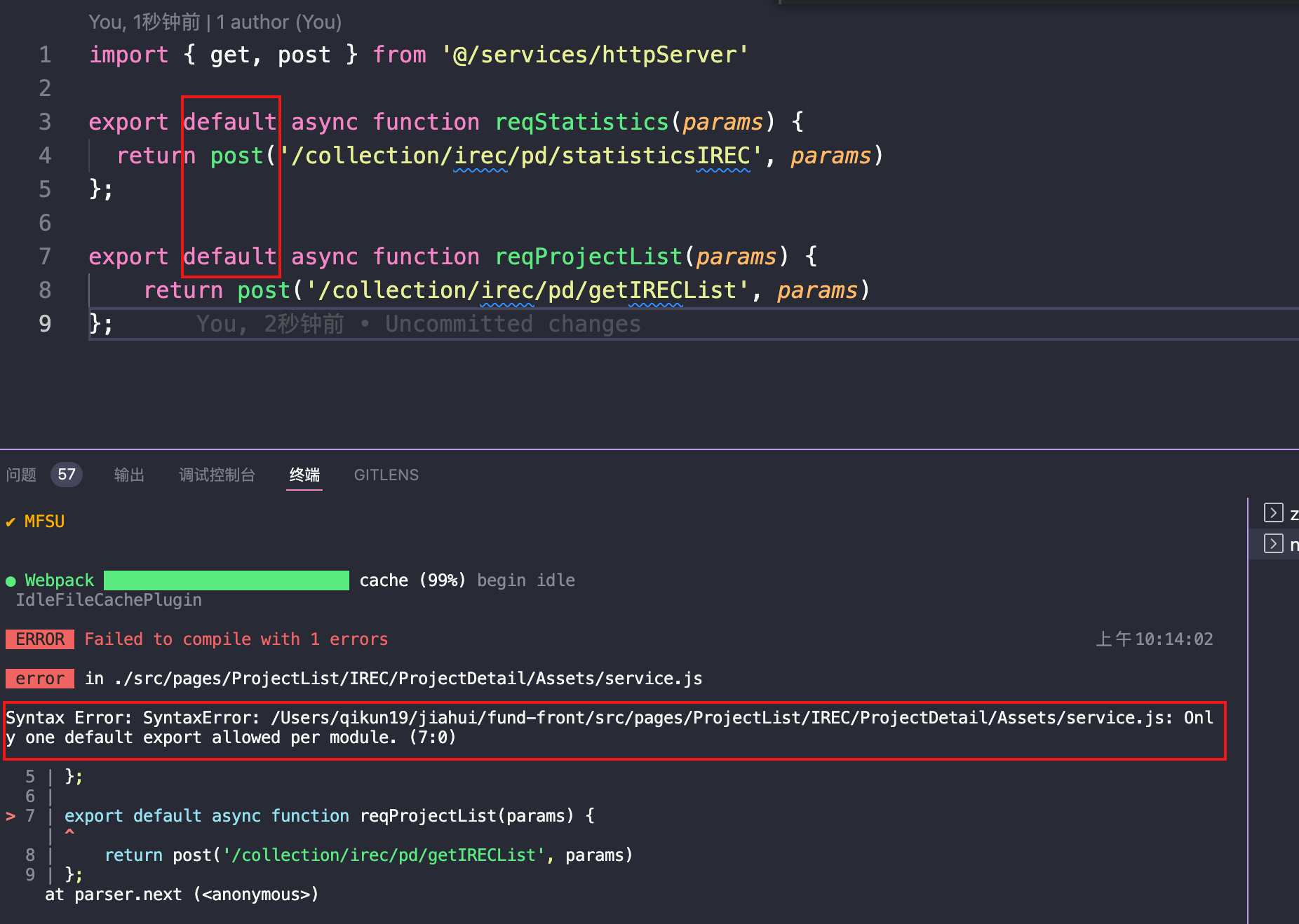
Task: Click the default keyword on line 3
Action: coord(230,122)
